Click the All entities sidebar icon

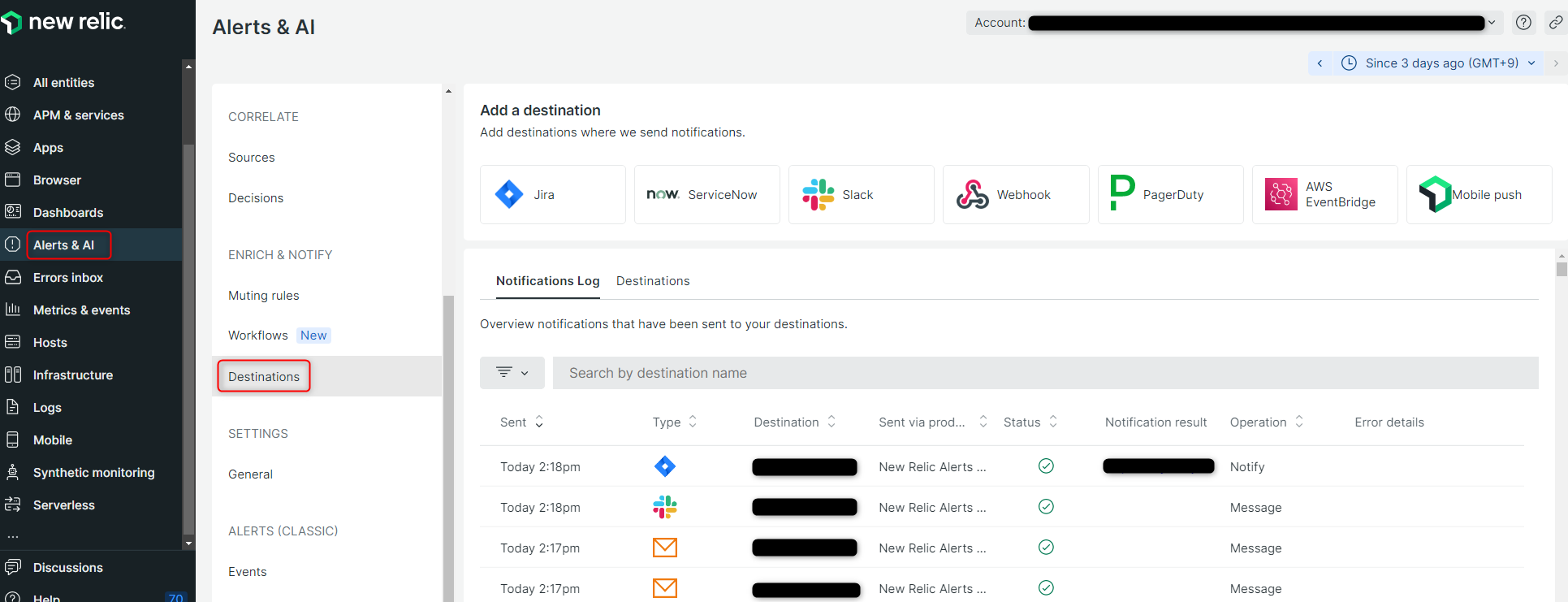tap(12, 82)
